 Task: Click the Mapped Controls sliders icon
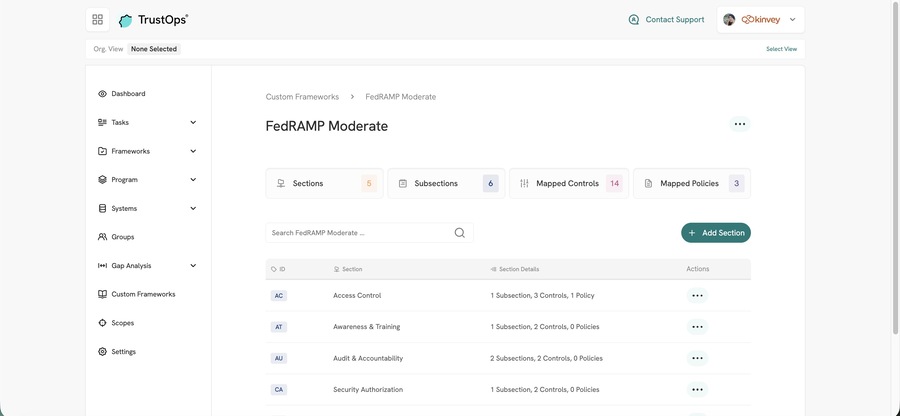click(524, 184)
